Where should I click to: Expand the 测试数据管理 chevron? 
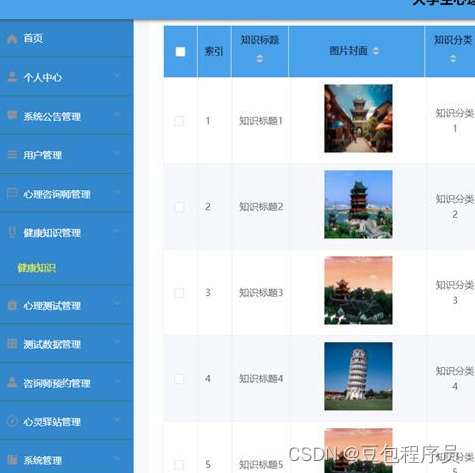[x=117, y=342]
